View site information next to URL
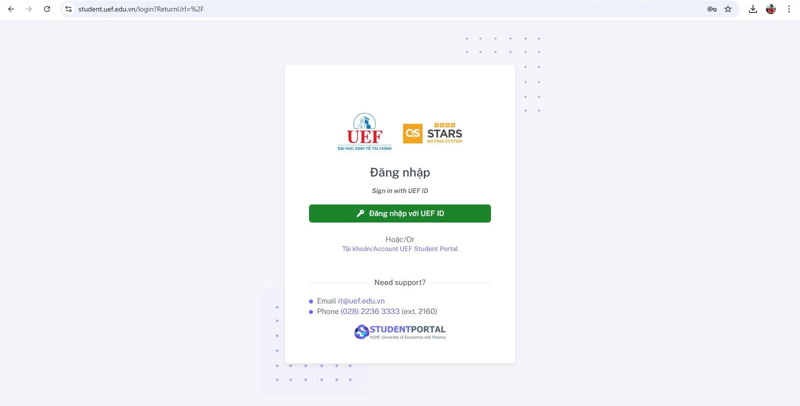 tap(68, 9)
